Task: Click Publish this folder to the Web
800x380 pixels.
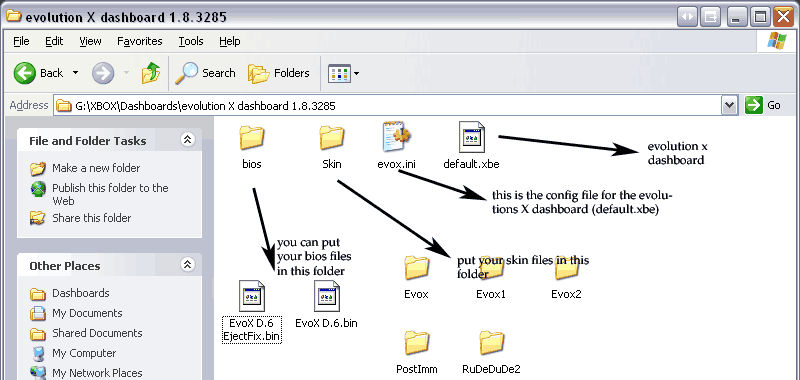Action: tap(110, 194)
